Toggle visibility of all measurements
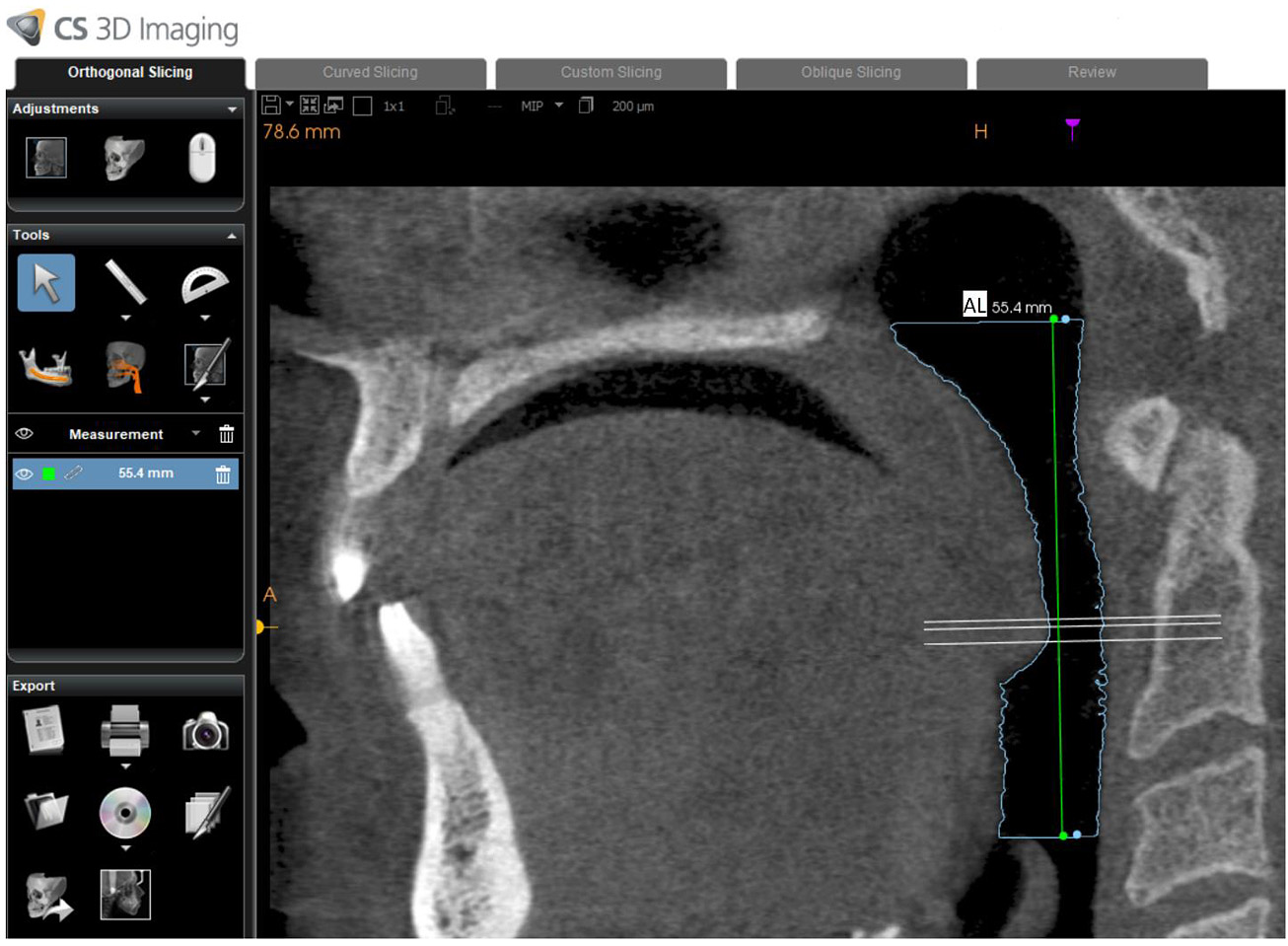Screen dimensions: 1288x946 click(x=25, y=434)
